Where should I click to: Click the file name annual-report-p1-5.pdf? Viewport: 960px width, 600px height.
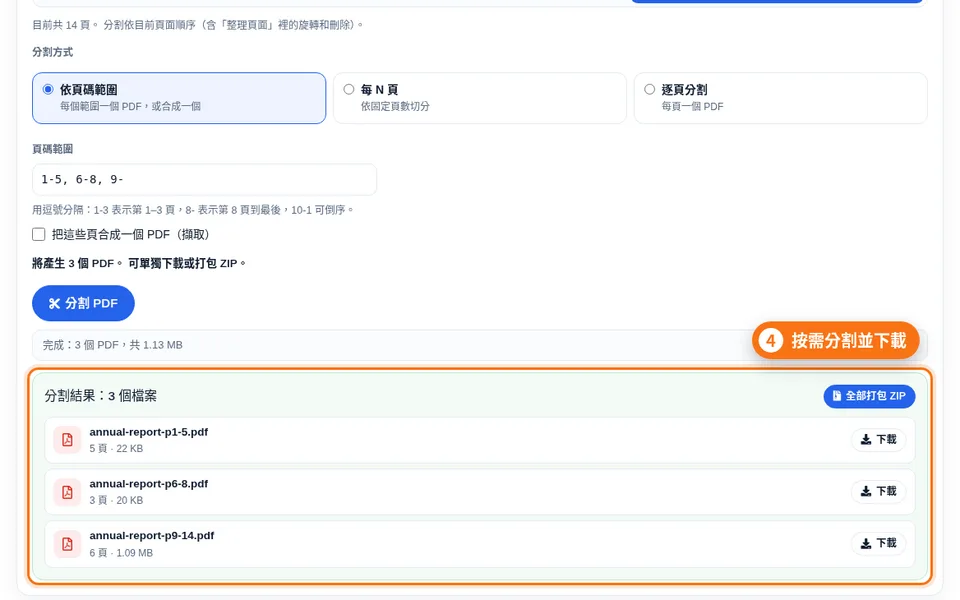pyautogui.click(x=149, y=432)
